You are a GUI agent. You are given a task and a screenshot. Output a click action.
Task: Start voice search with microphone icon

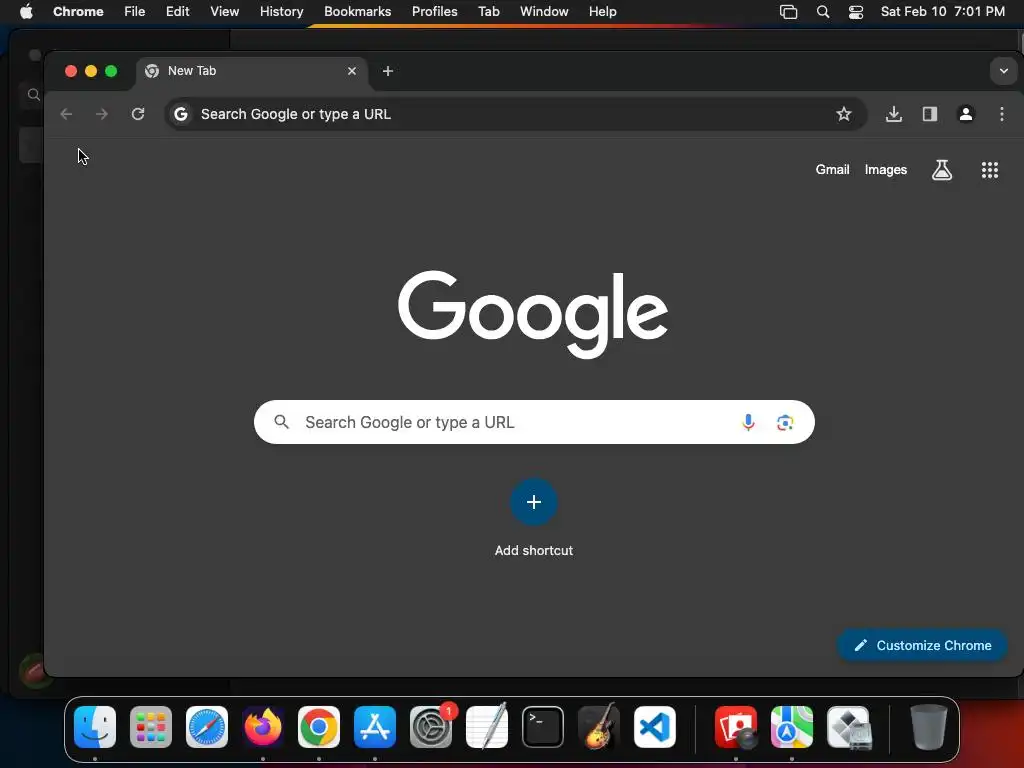pyautogui.click(x=748, y=423)
